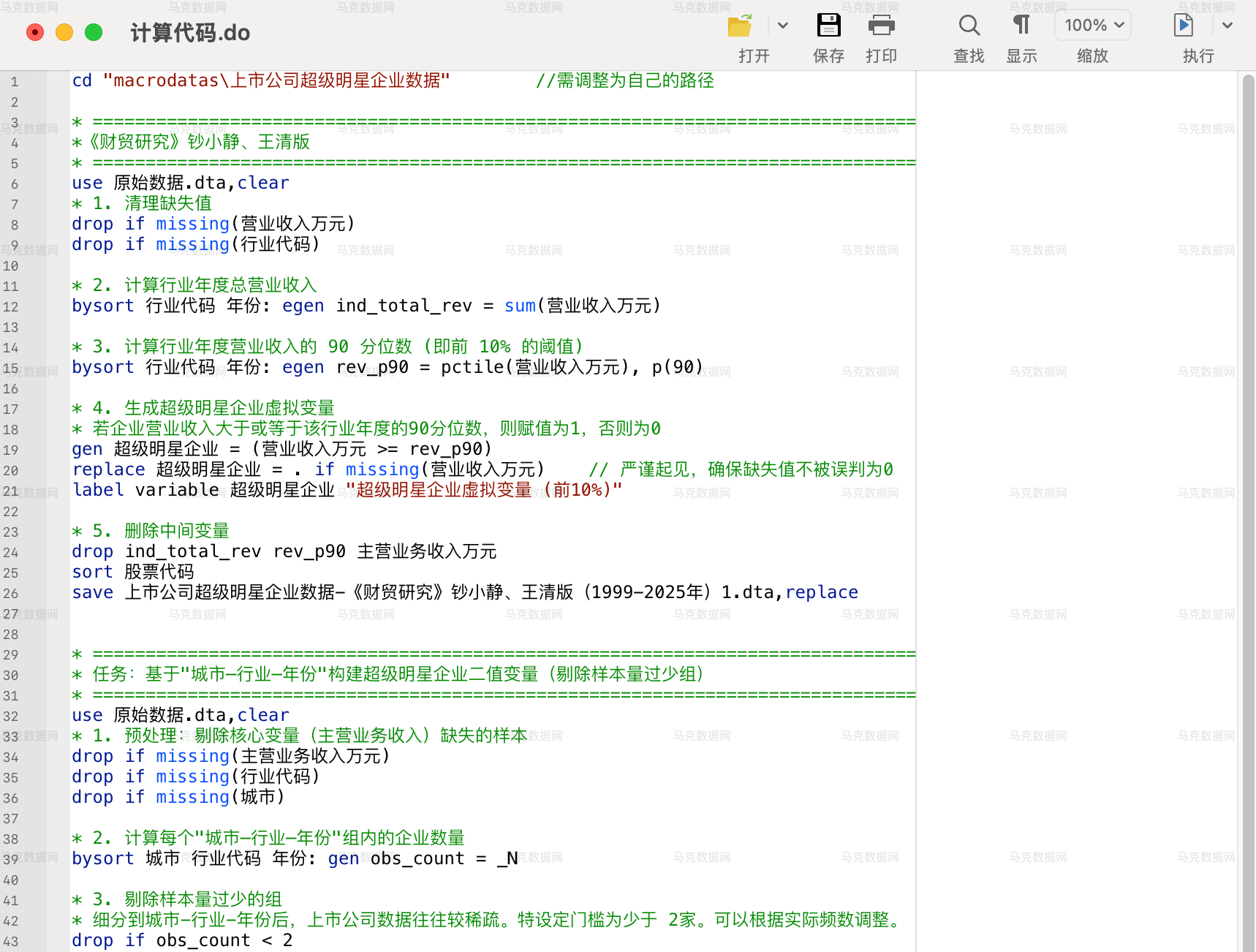The image size is (1256, 952).
Task: Select line number 12 in the gutter
Action: click(x=11, y=307)
